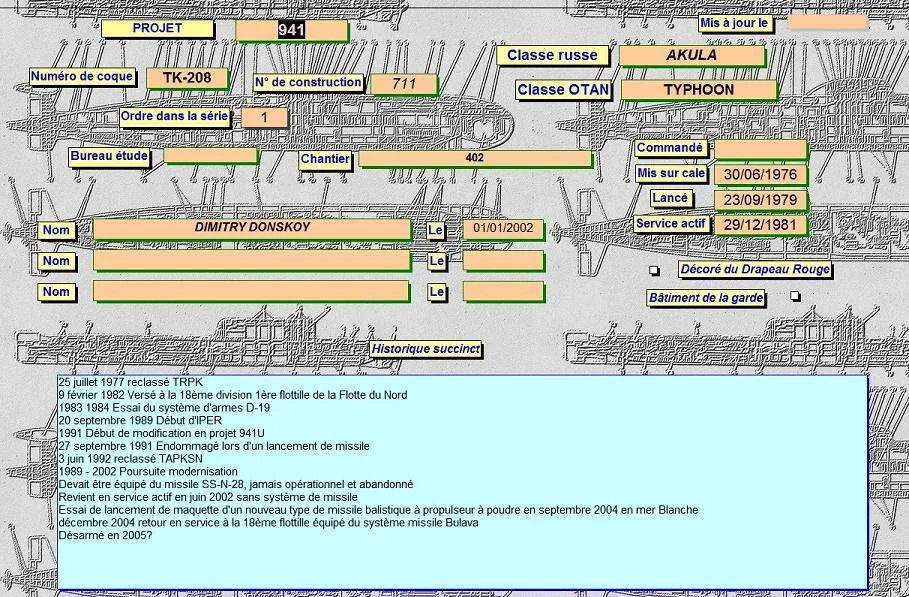909x597 pixels.
Task: Click the second empty Nom field
Action: click(251, 261)
